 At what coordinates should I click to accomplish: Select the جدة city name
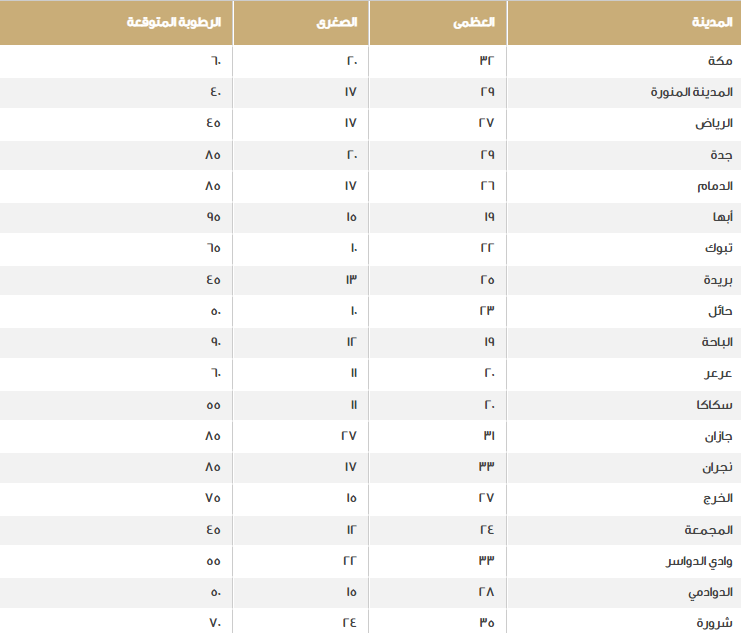tap(721, 155)
